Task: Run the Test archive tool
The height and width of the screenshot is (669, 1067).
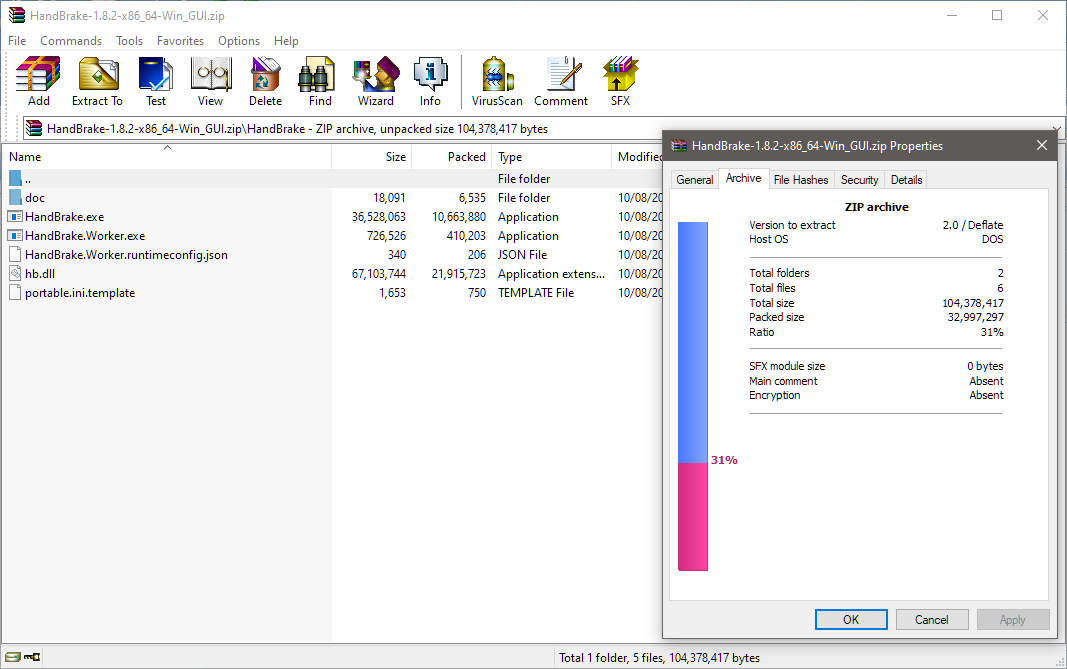Action: point(156,74)
